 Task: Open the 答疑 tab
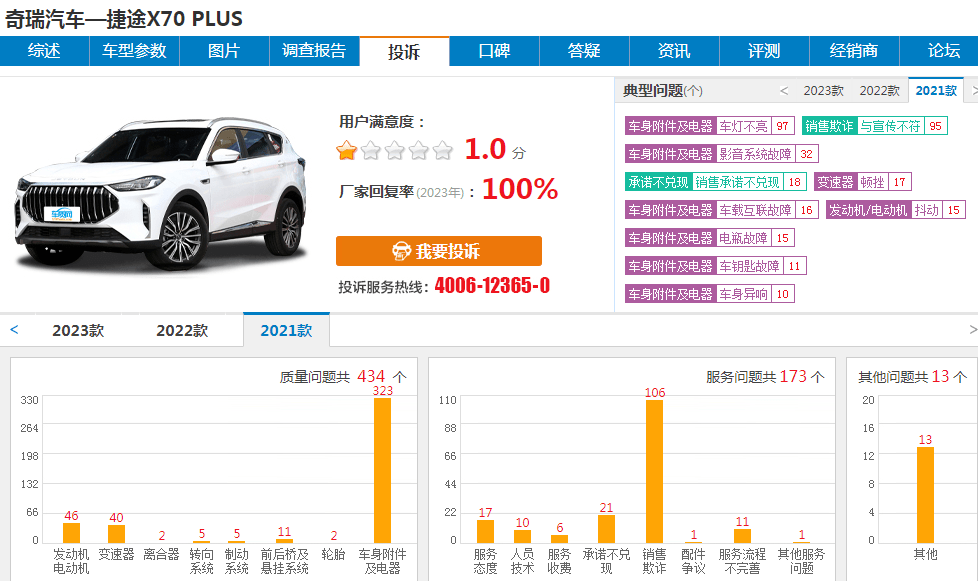(x=584, y=51)
